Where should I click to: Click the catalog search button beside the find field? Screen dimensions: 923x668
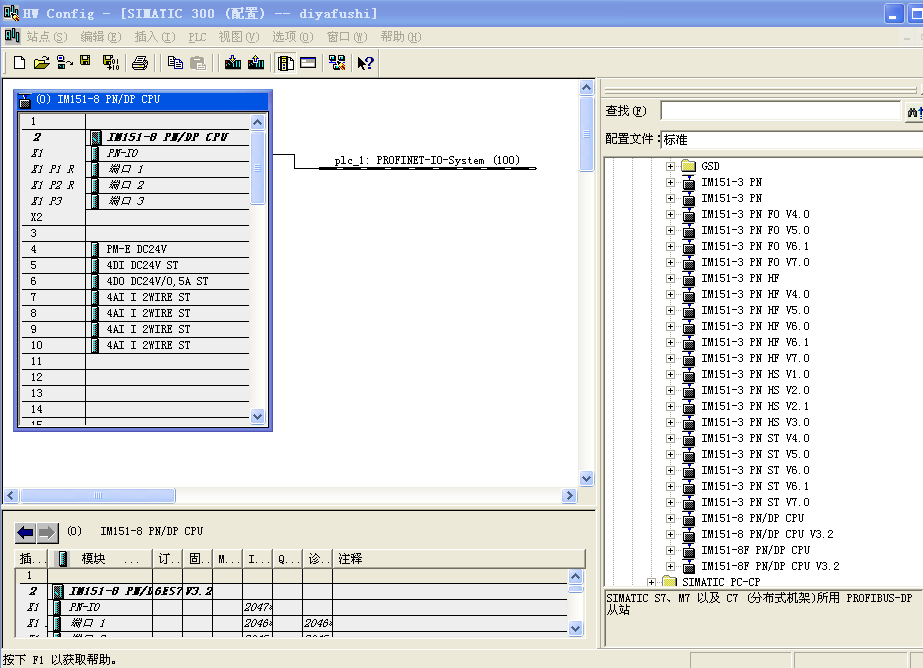[914, 111]
